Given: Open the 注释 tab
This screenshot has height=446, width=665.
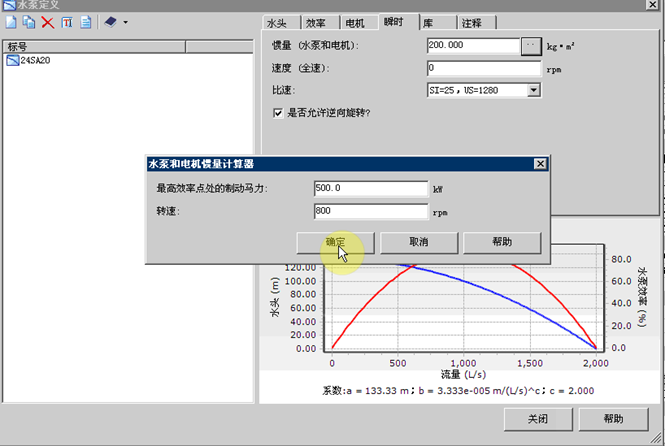Looking at the screenshot, I should [x=470, y=22].
